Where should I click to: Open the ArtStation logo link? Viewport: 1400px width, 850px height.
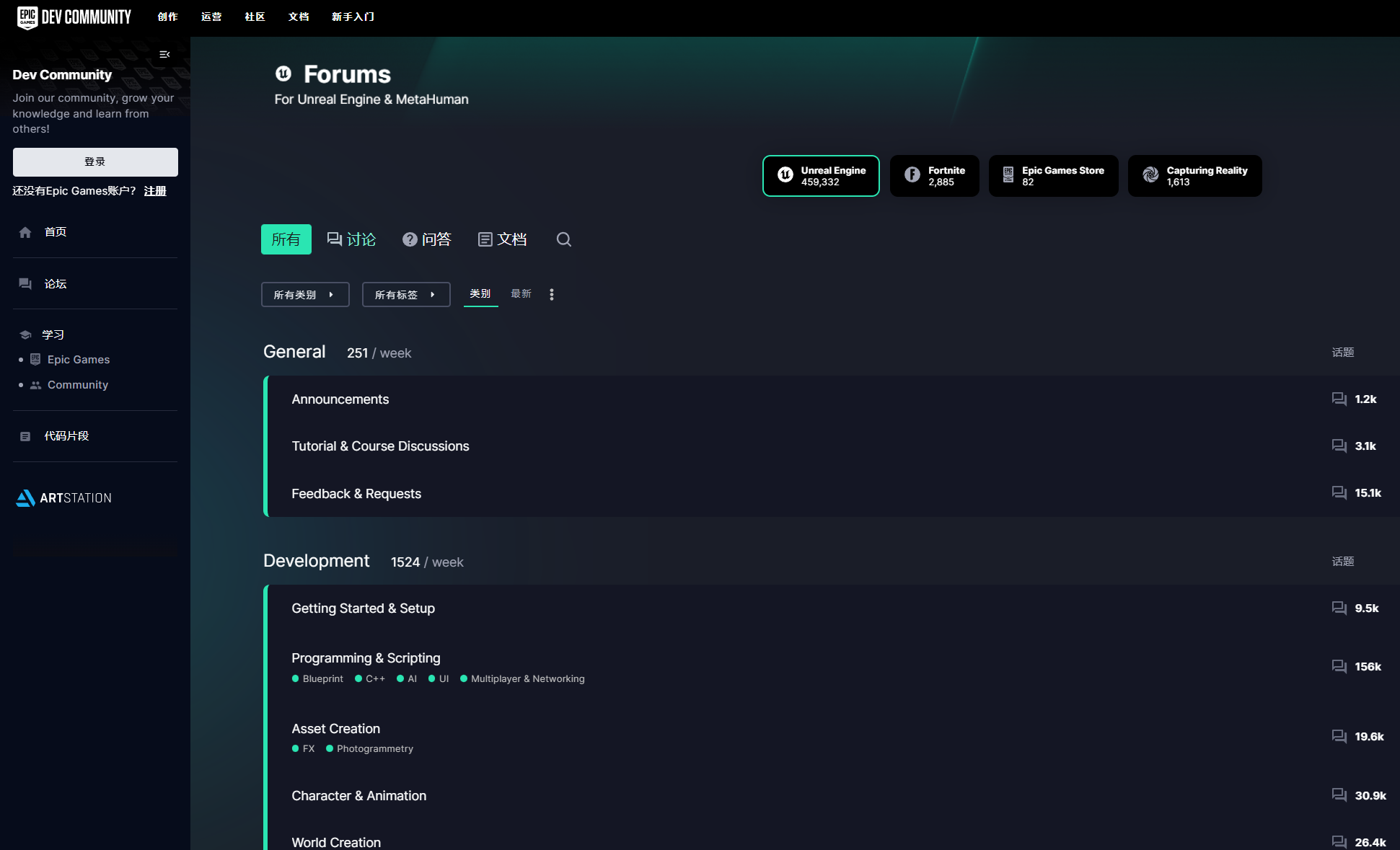[x=64, y=498]
